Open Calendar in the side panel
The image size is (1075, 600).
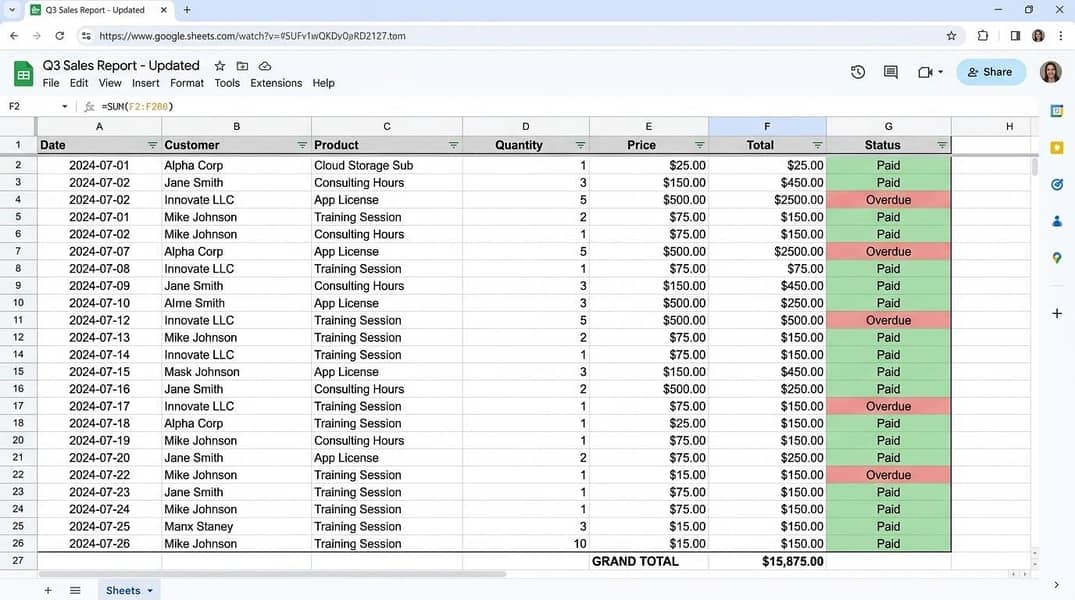tap(1056, 110)
